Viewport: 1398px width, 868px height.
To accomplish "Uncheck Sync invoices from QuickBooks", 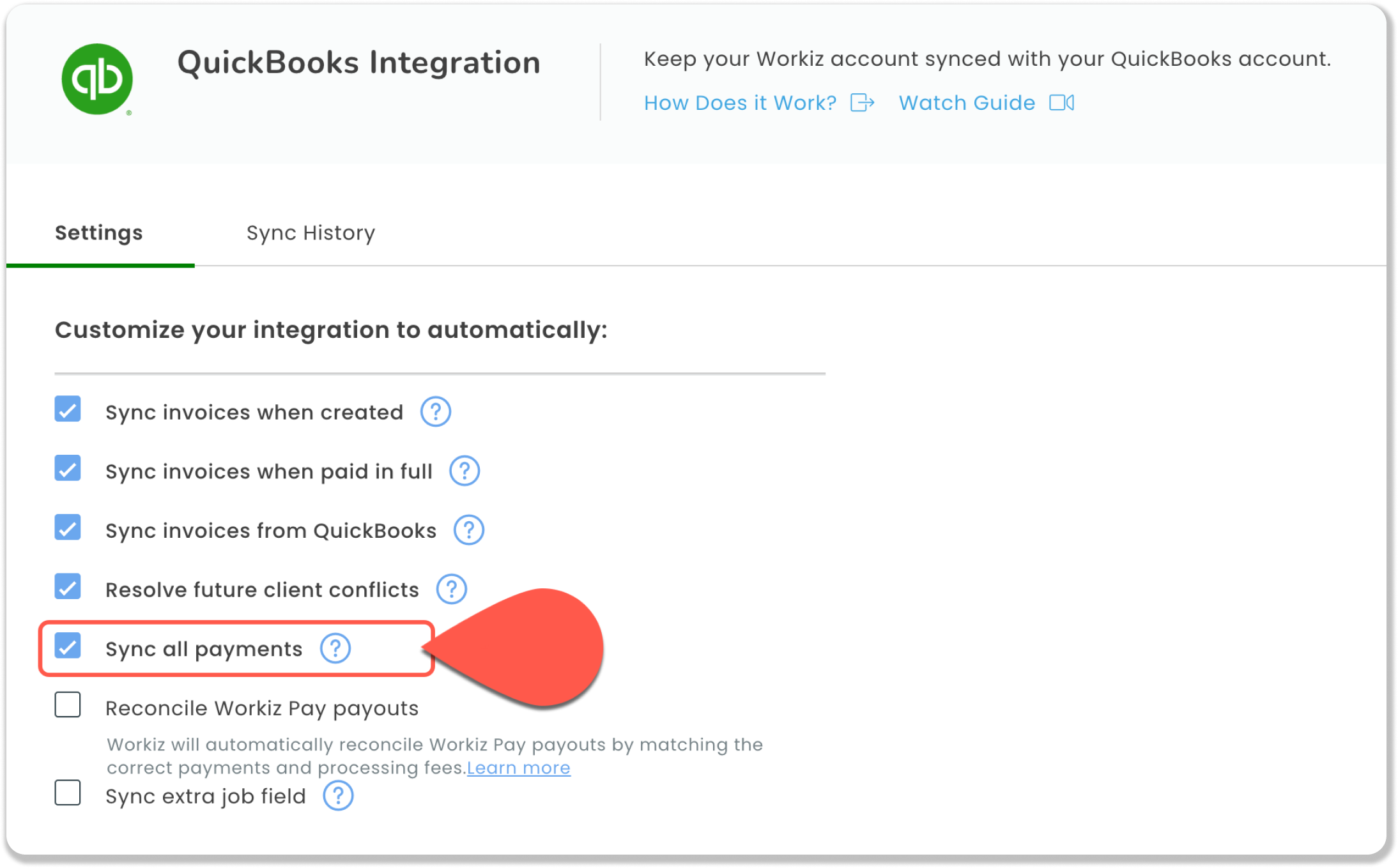I will 68,528.
